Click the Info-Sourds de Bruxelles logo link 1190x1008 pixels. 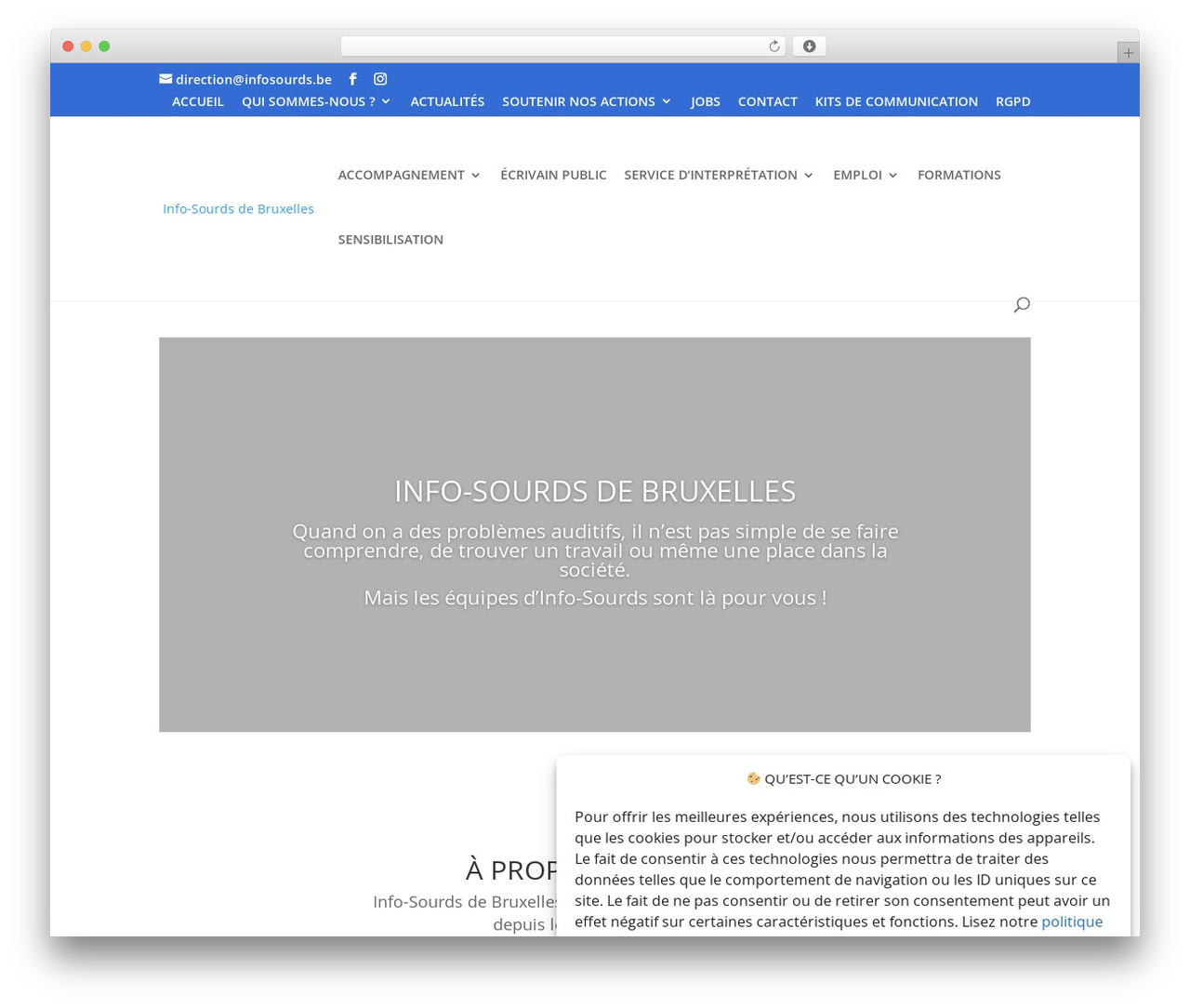238,209
